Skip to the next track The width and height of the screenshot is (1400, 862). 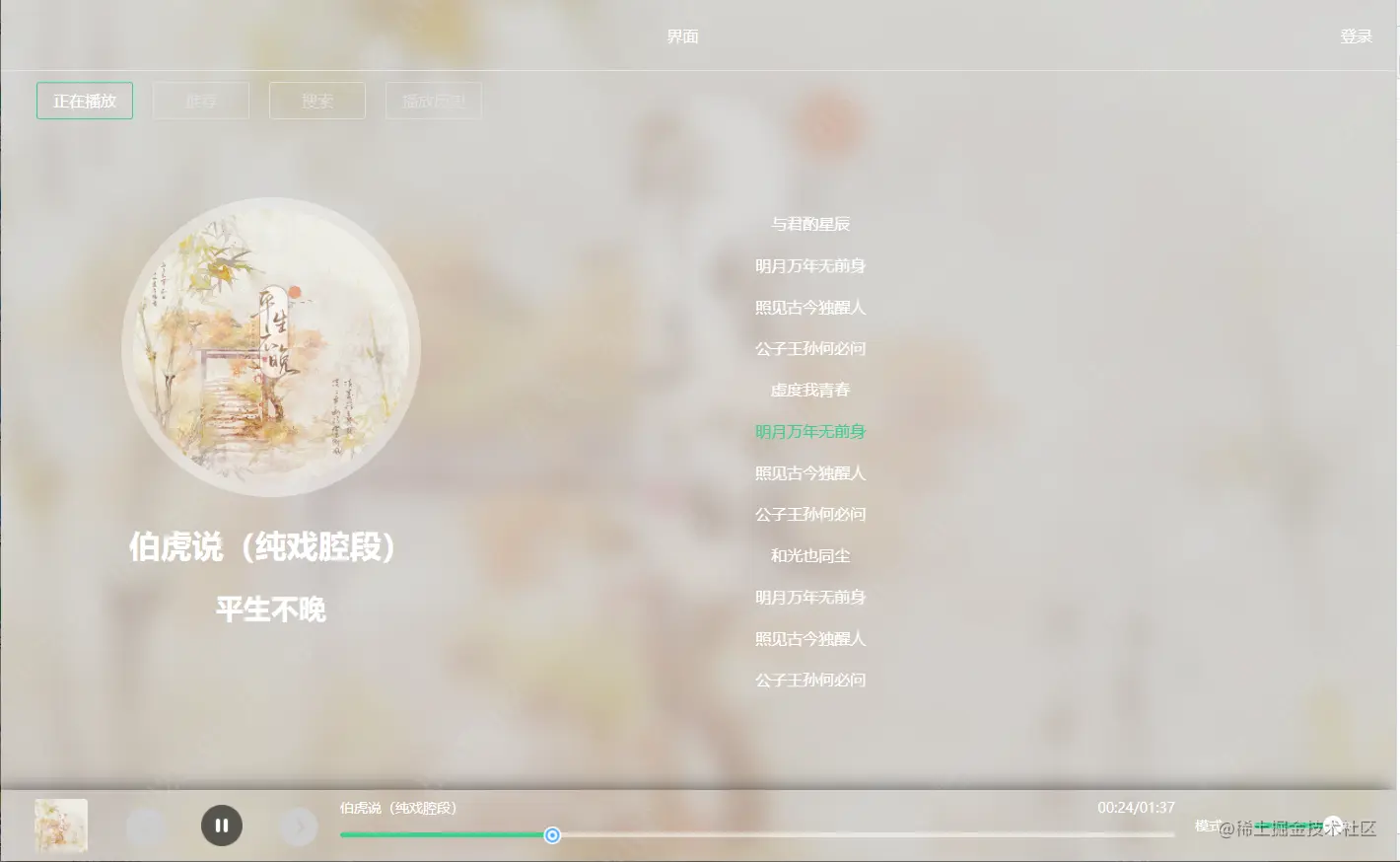coord(299,826)
